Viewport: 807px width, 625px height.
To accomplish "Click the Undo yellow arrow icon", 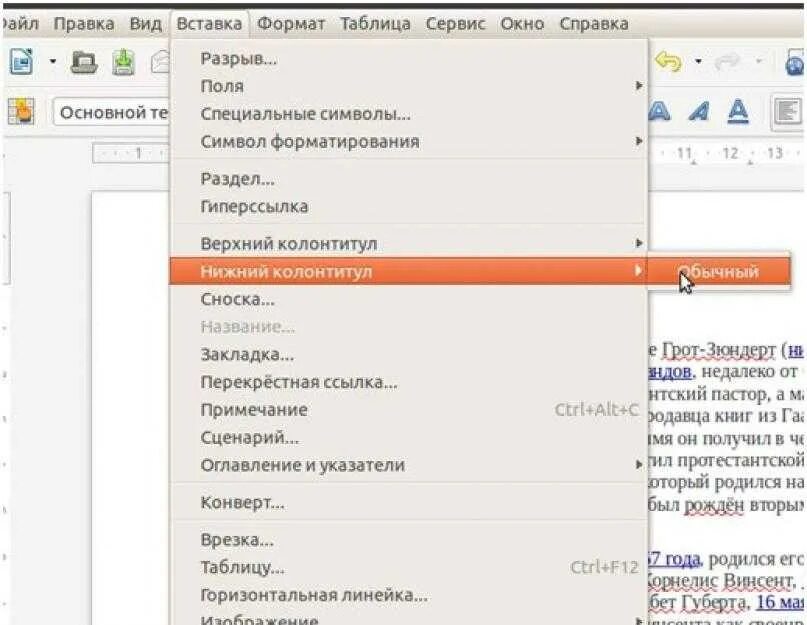I will 668,62.
